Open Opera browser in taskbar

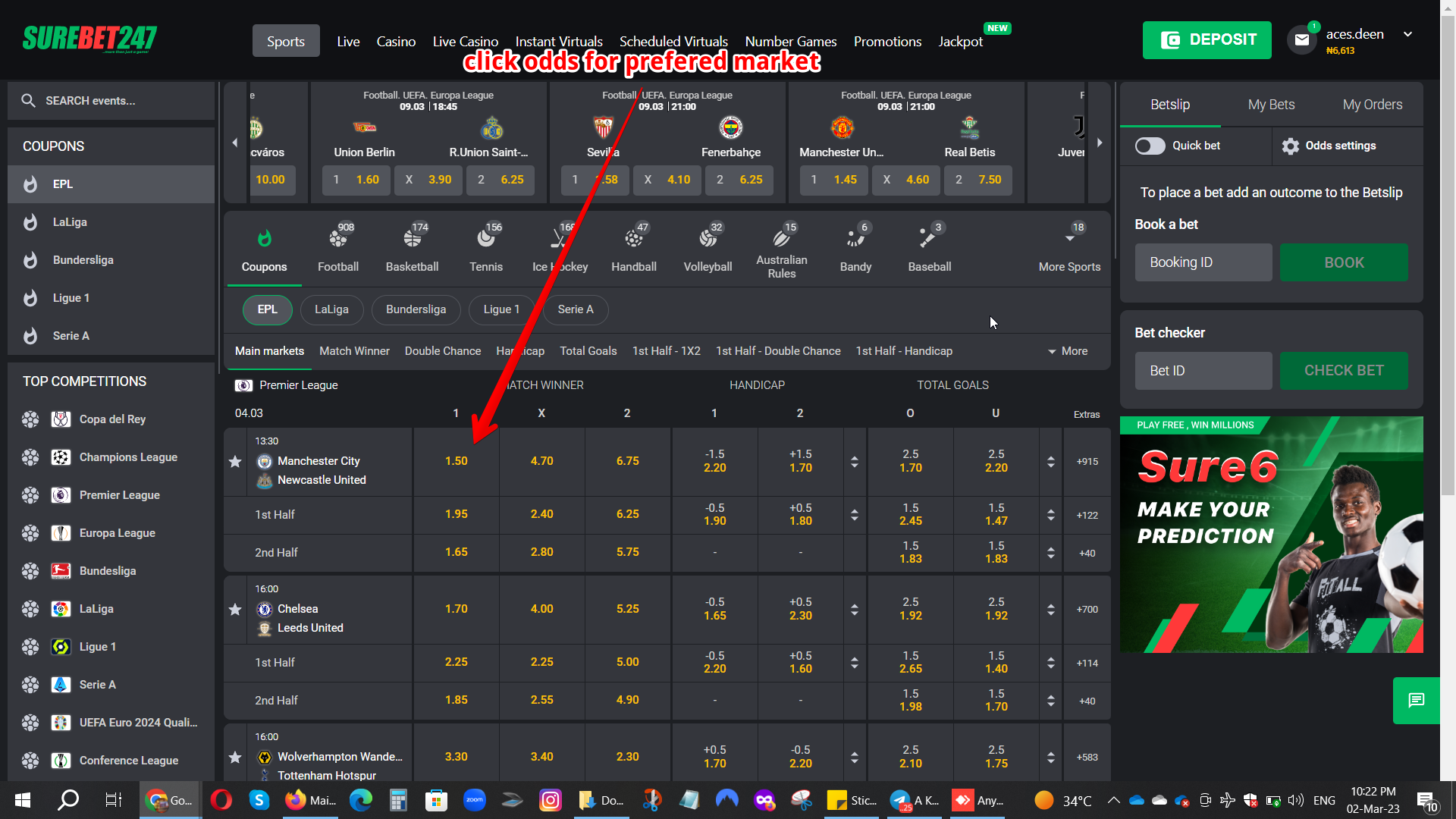221,800
